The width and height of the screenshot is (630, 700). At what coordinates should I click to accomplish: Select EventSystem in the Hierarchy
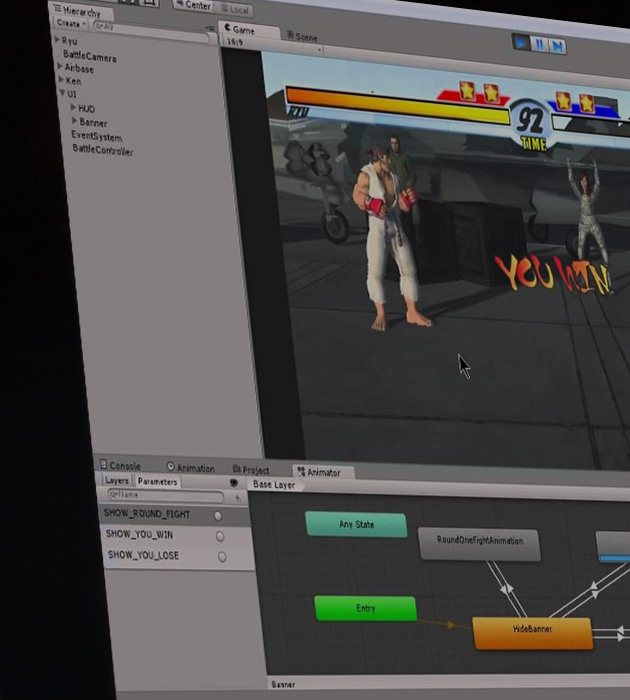pos(96,136)
